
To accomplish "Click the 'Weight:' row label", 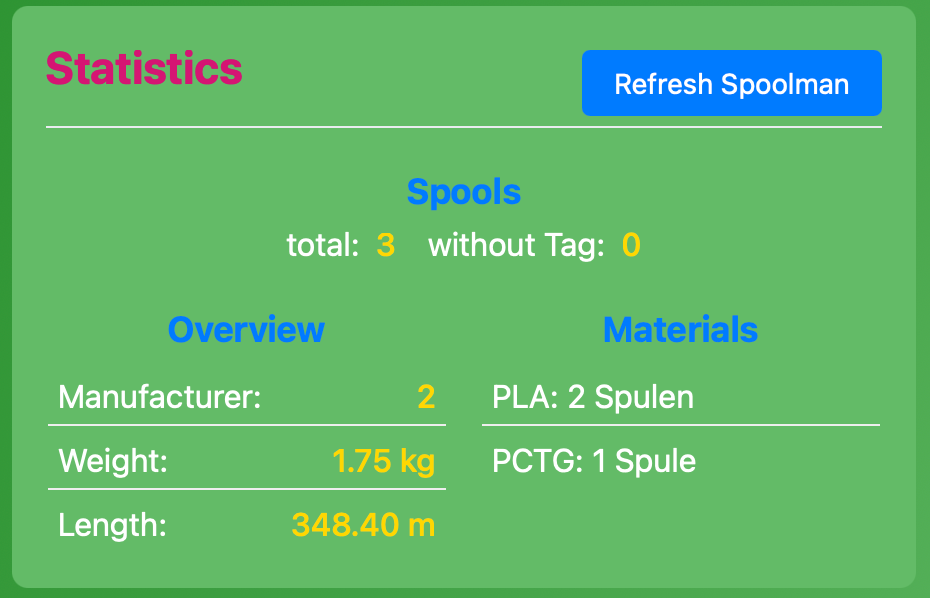I will pos(113,461).
